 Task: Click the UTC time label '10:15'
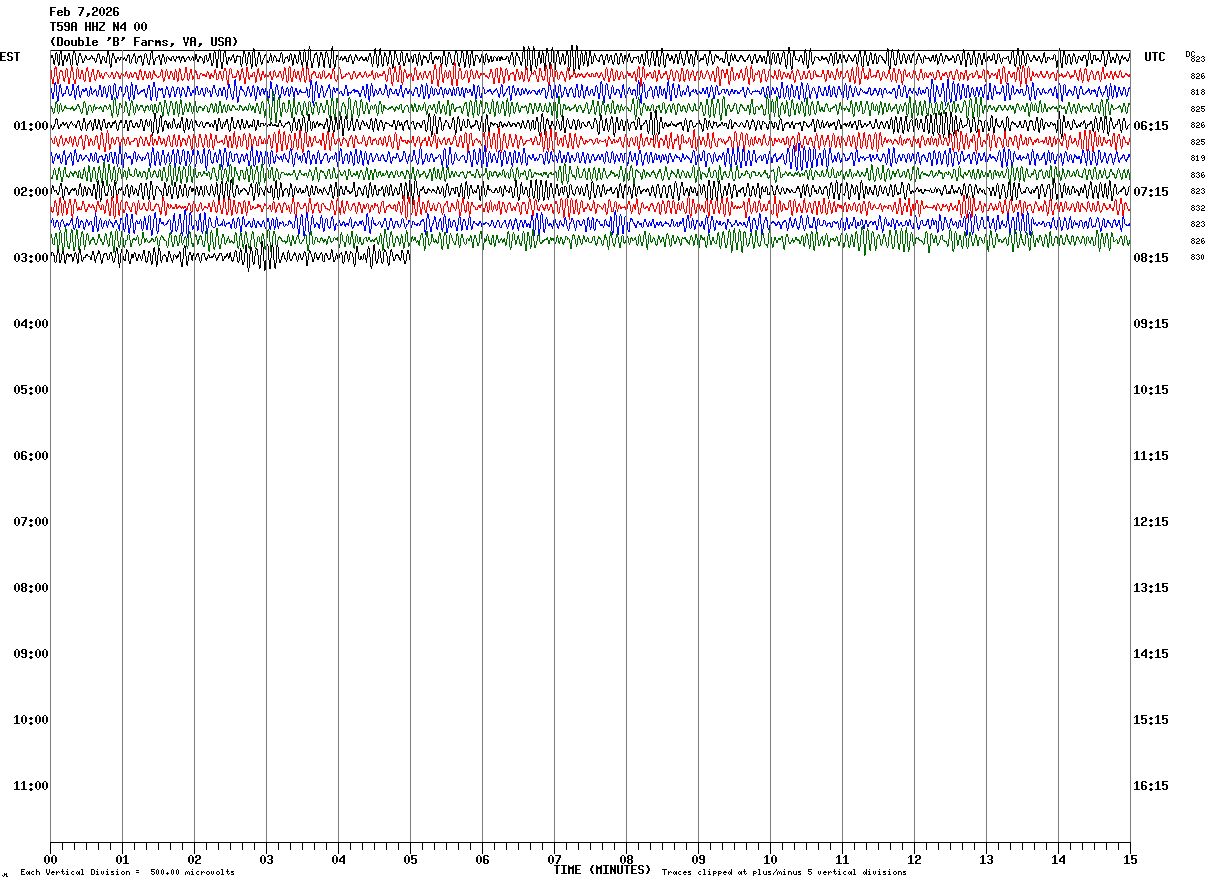click(1151, 390)
